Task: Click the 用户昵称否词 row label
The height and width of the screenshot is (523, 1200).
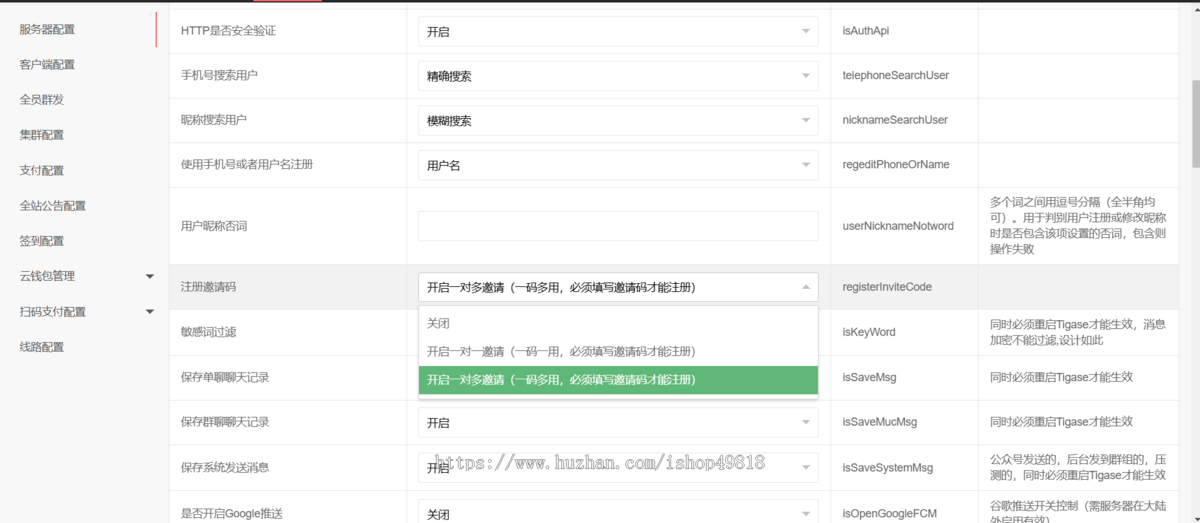Action: pos(214,226)
